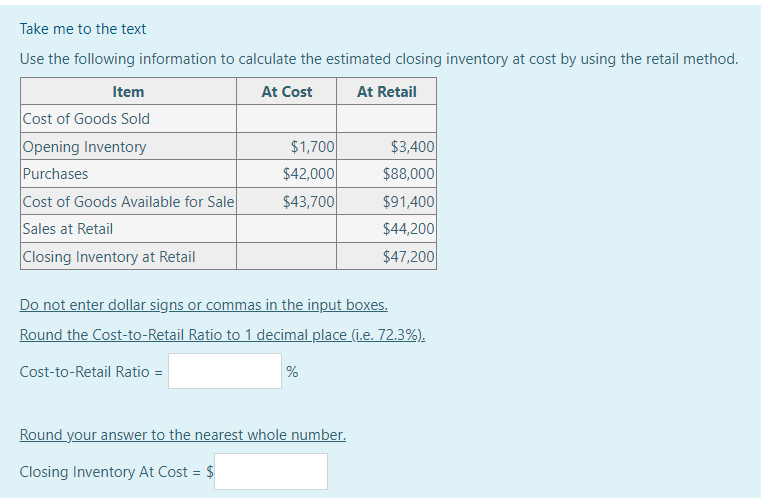Click 'Cost of Goods Available for Sale' label

(128, 201)
